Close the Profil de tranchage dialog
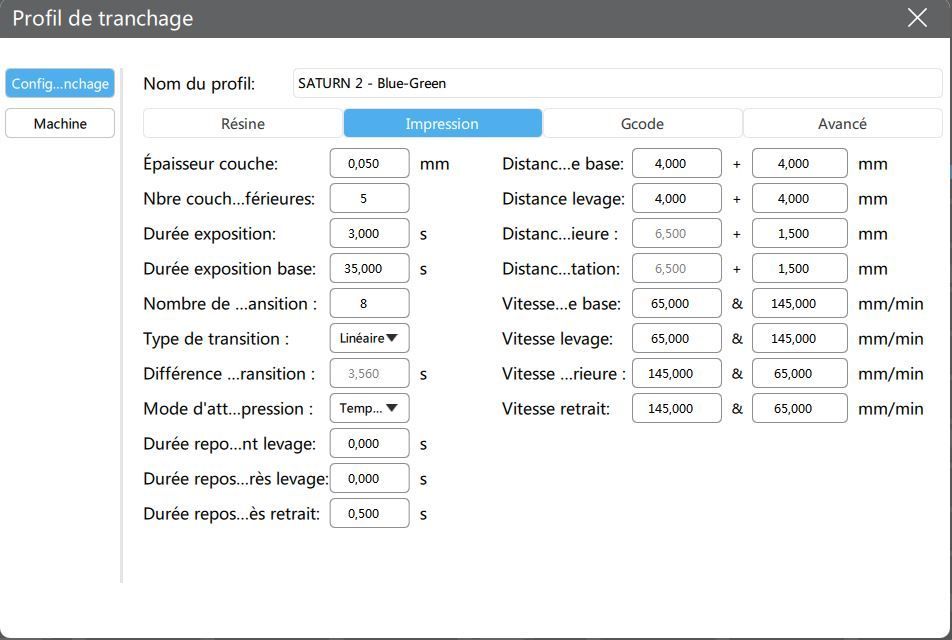 pyautogui.click(x=917, y=18)
